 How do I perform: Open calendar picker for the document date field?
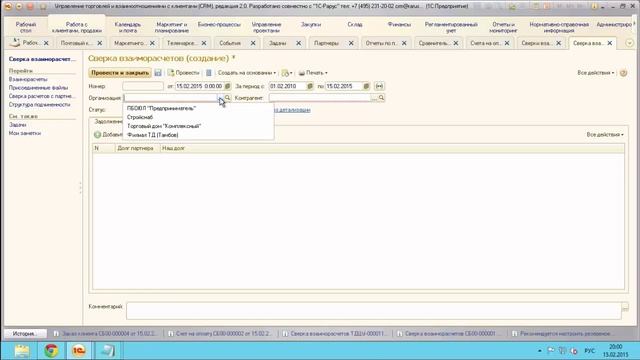click(228, 86)
